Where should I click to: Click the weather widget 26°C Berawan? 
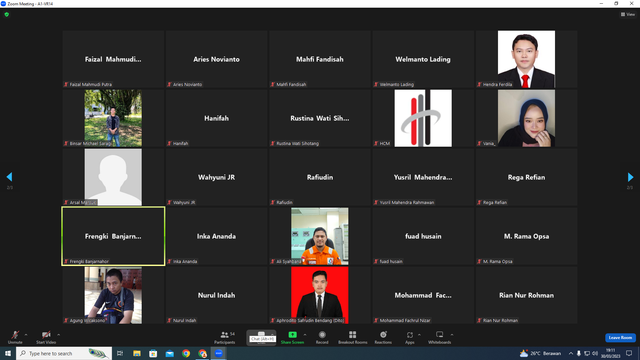pos(540,353)
